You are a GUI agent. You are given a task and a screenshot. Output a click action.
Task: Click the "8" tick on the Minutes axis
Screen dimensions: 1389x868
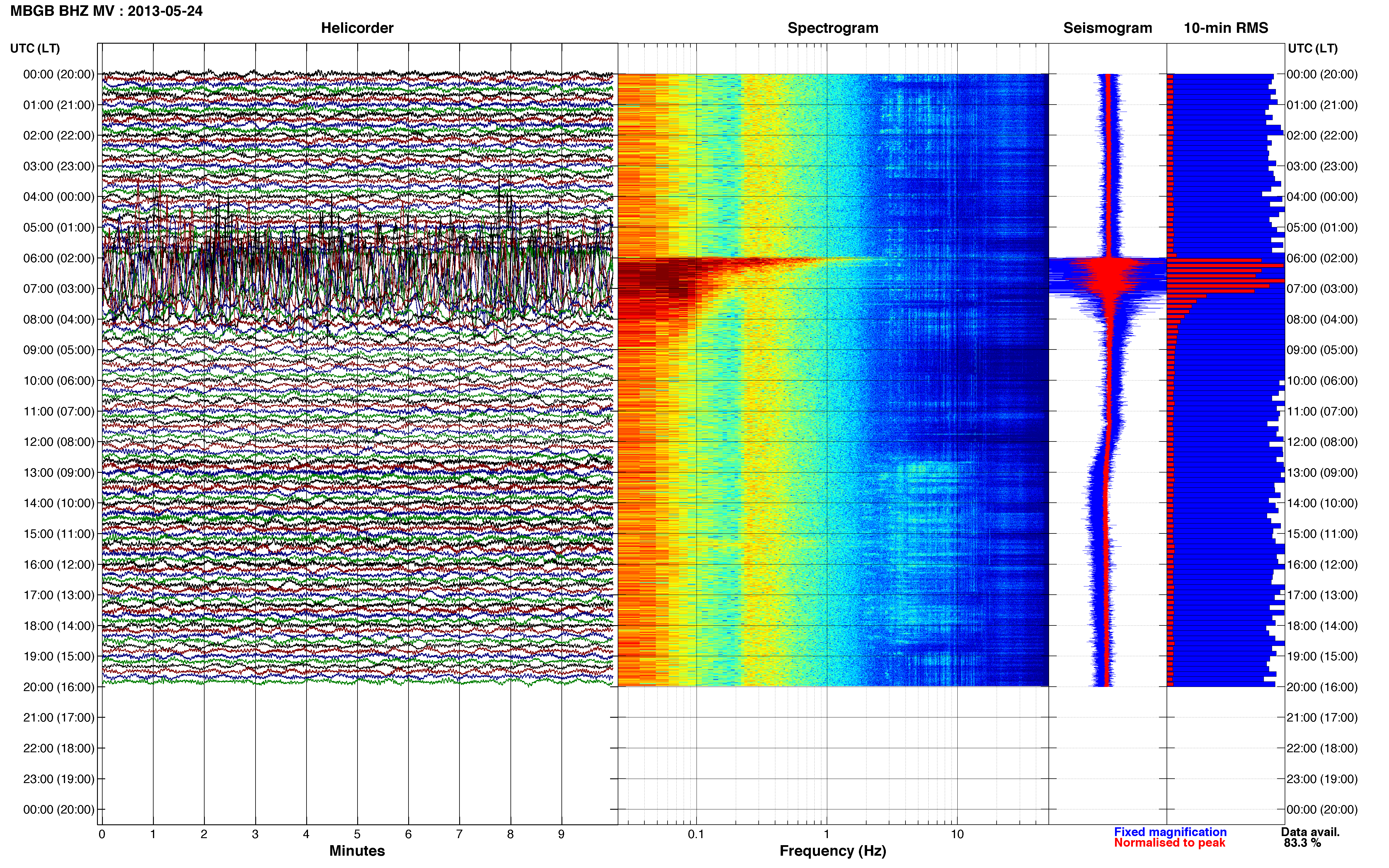(510, 834)
